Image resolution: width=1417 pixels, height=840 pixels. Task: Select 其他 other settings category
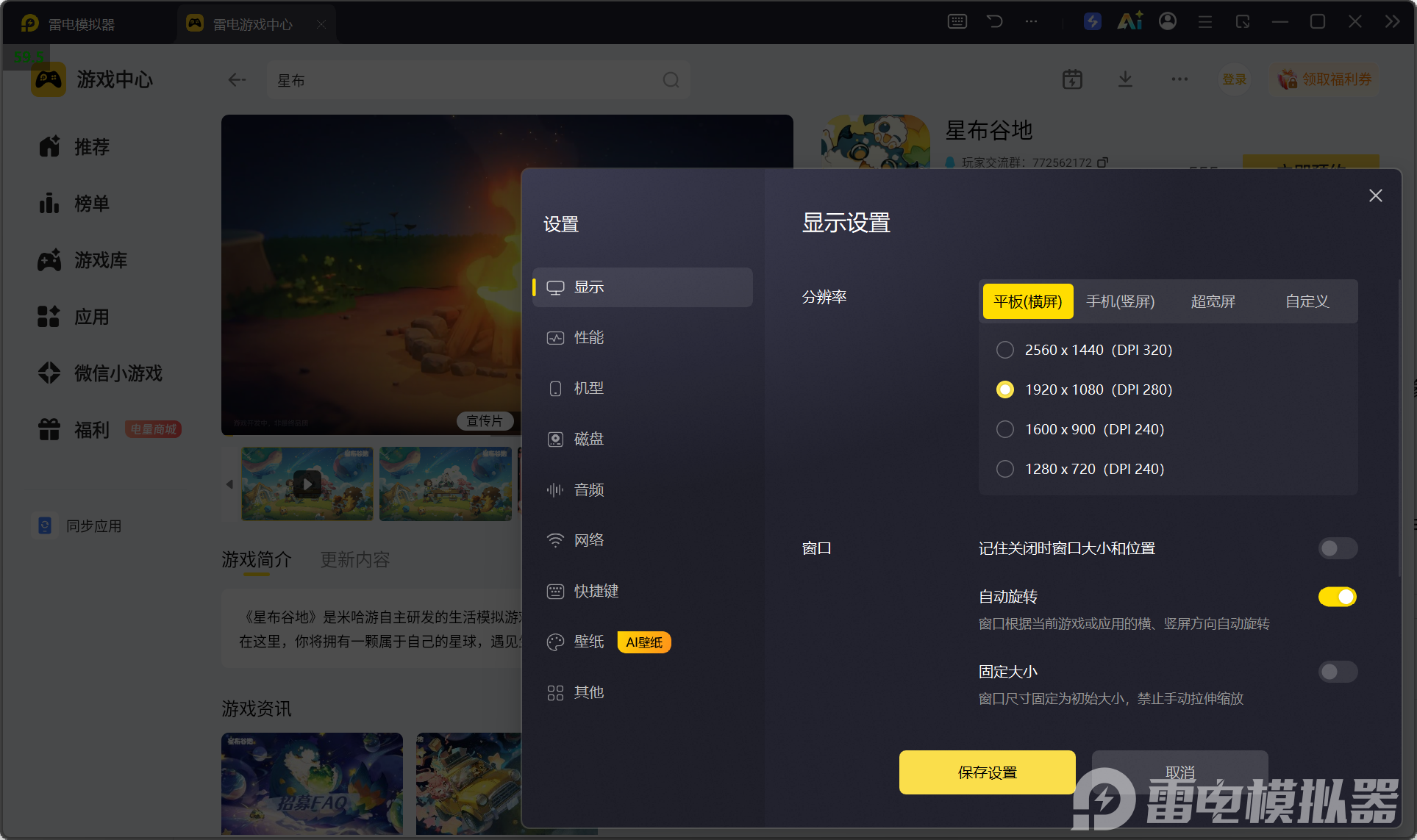click(x=643, y=693)
